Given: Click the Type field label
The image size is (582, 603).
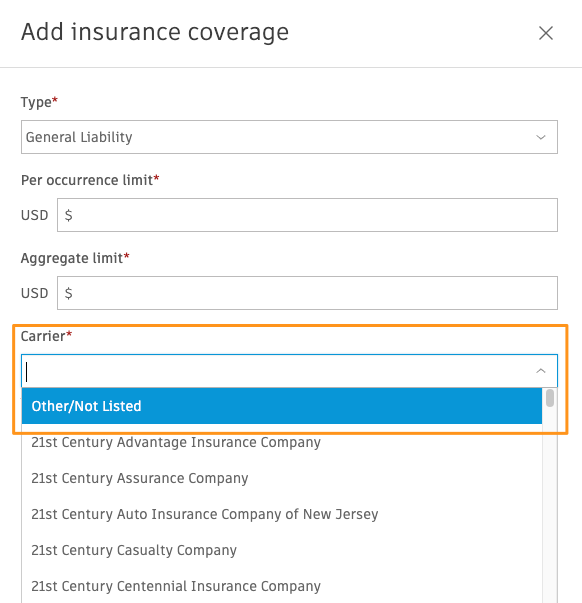Looking at the screenshot, I should pyautogui.click(x=39, y=102).
